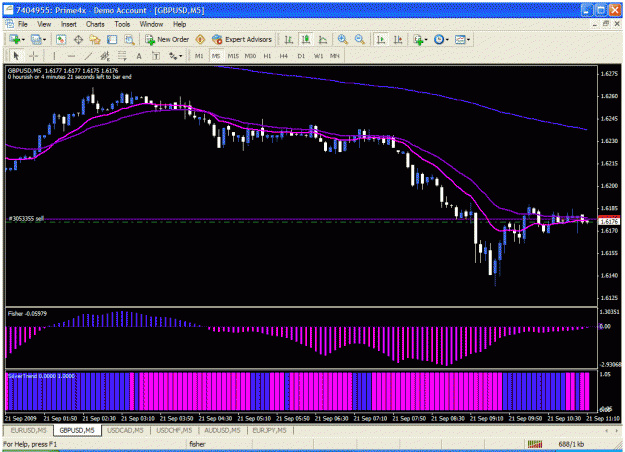Image resolution: width=625 pixels, height=452 pixels.
Task: Switch to the EURJPY,M5 chart tab
Action: 269,430
